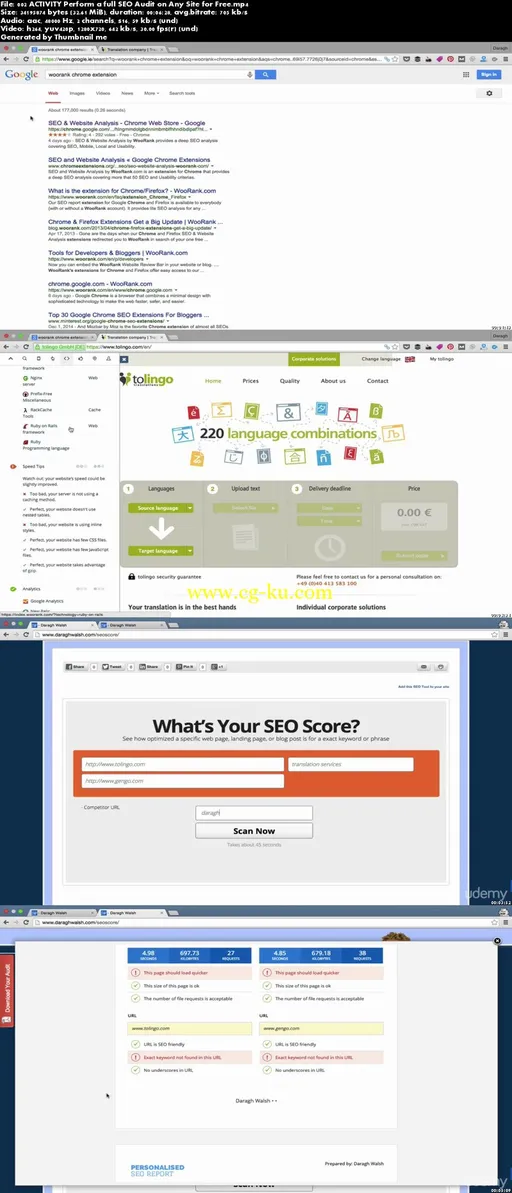Click the Facebook Share button on SEO Score page
This screenshot has height=1193, width=512.
[x=76, y=666]
